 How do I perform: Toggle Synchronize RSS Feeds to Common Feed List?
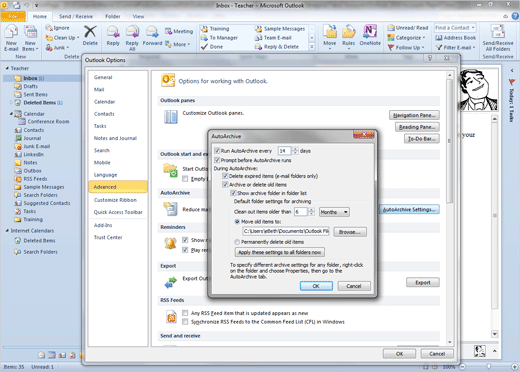185,322
